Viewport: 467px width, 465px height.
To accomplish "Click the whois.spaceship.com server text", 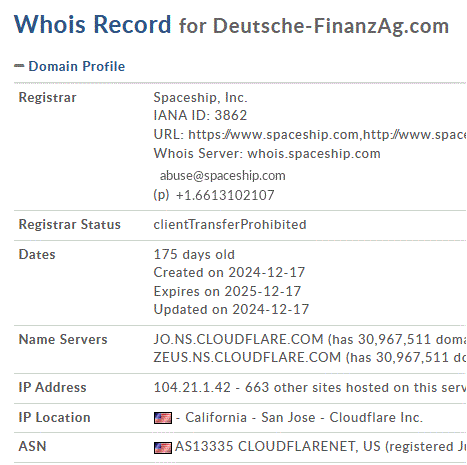I will tap(314, 154).
